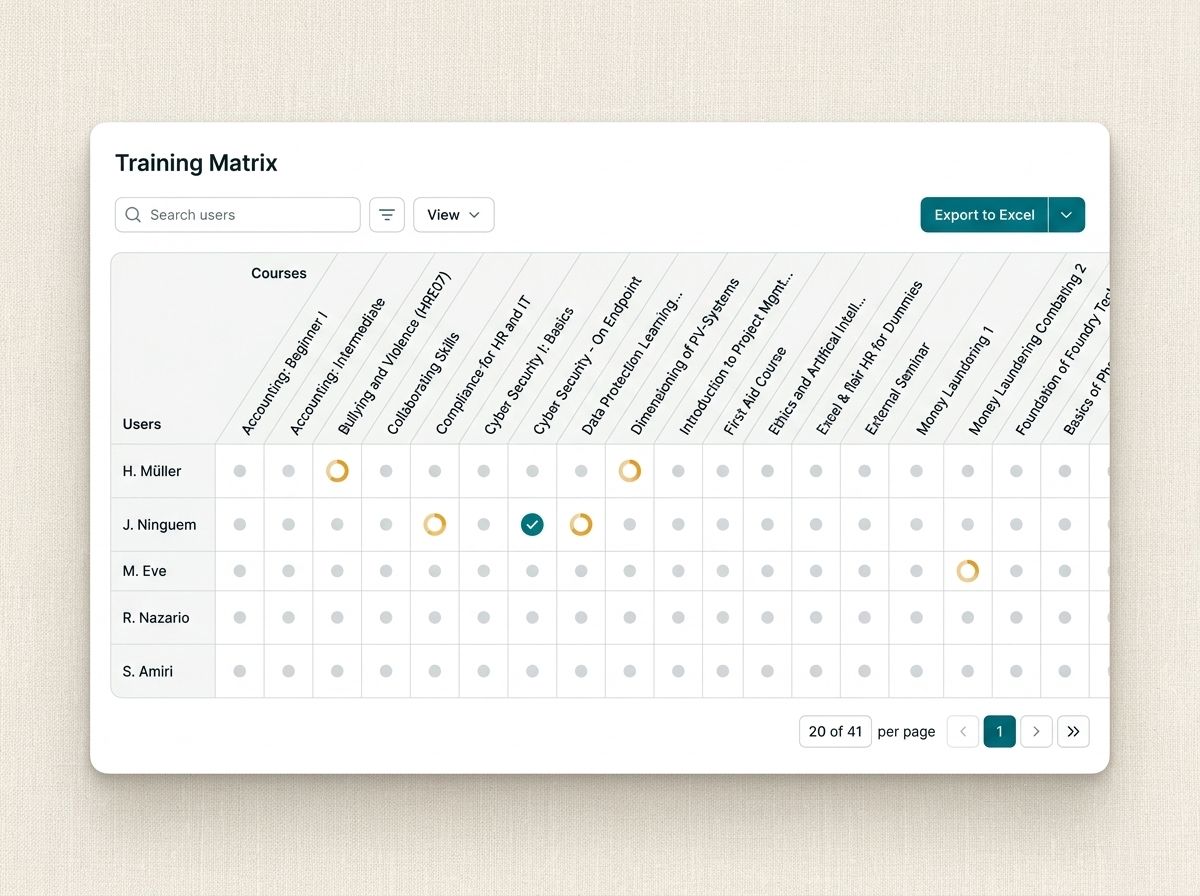Click H. Müller's External Seminar status dot

pos(864,471)
